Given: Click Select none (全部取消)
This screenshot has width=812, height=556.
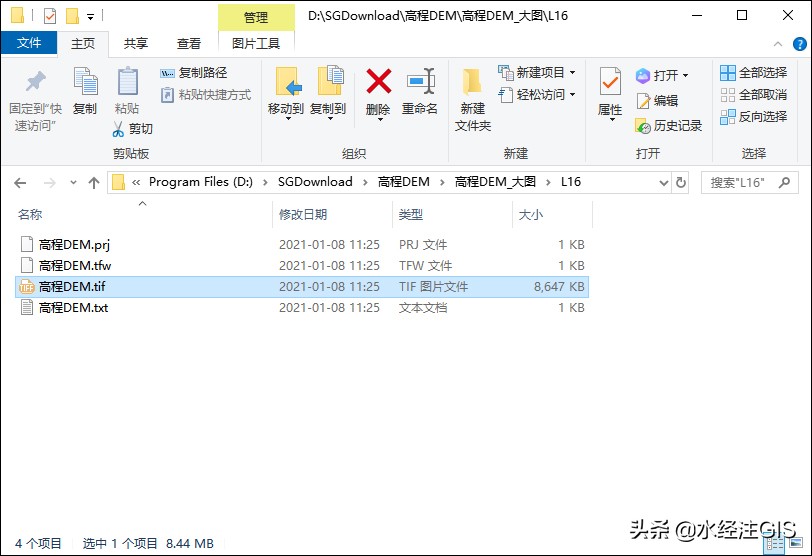Looking at the screenshot, I should pos(753,95).
